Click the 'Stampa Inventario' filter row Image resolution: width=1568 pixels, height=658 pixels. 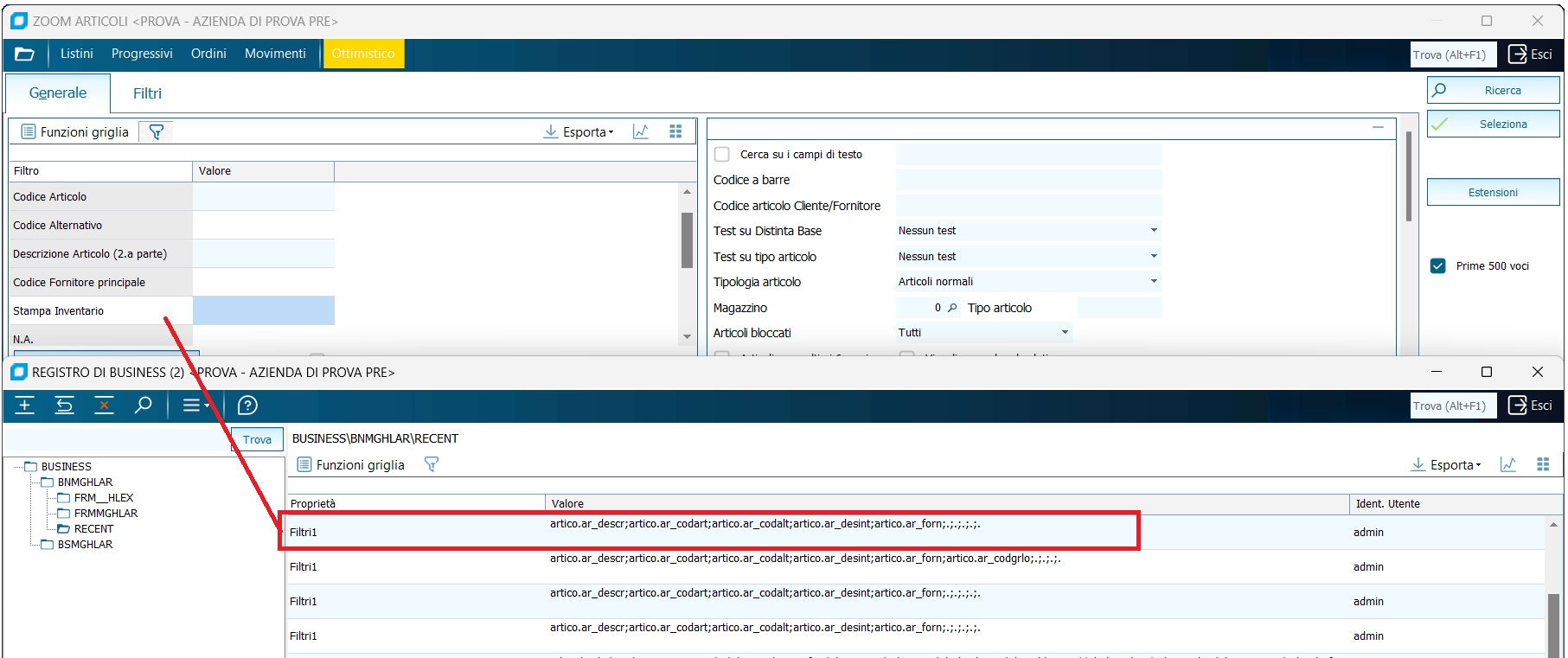pyautogui.click(x=172, y=310)
